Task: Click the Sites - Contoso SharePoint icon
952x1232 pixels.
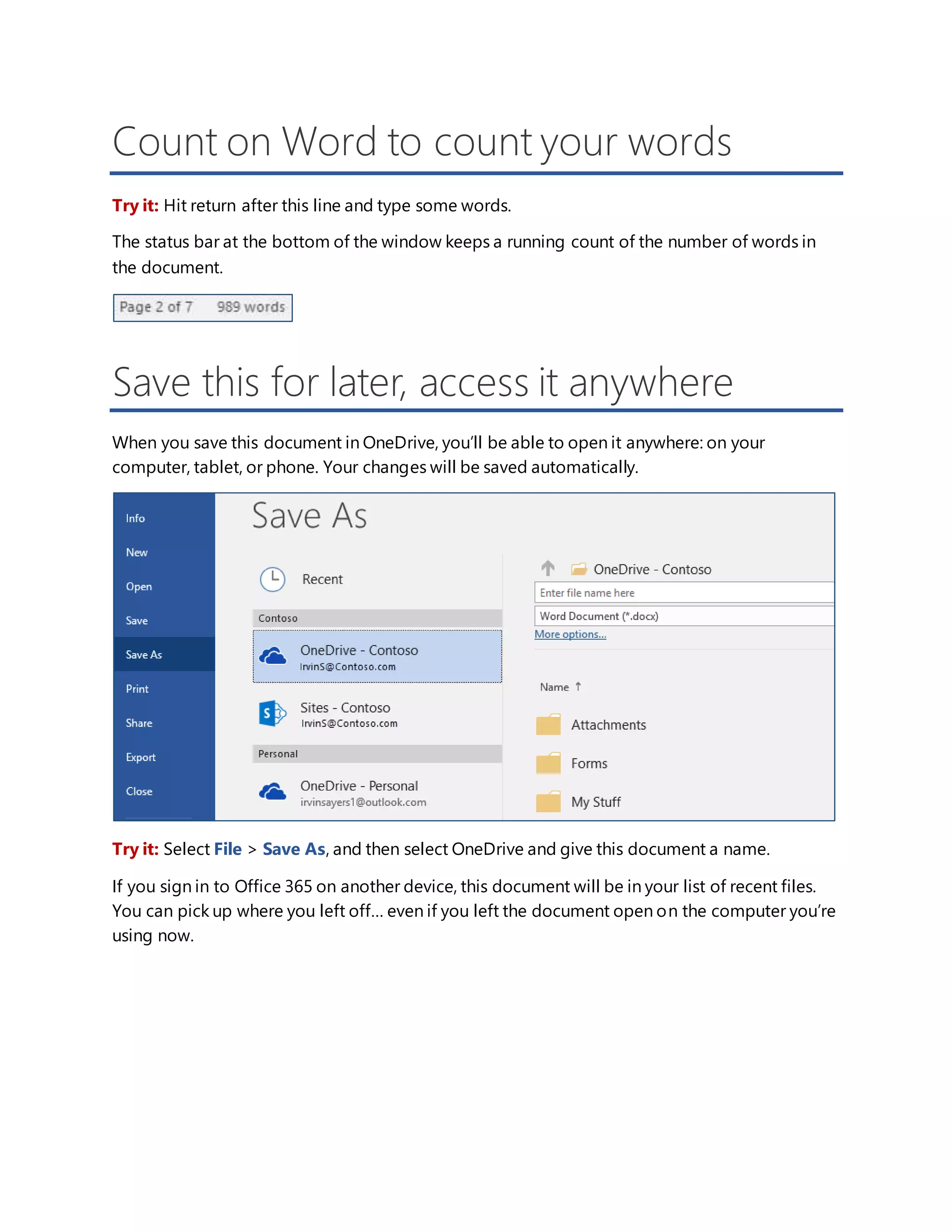Action: 272,714
